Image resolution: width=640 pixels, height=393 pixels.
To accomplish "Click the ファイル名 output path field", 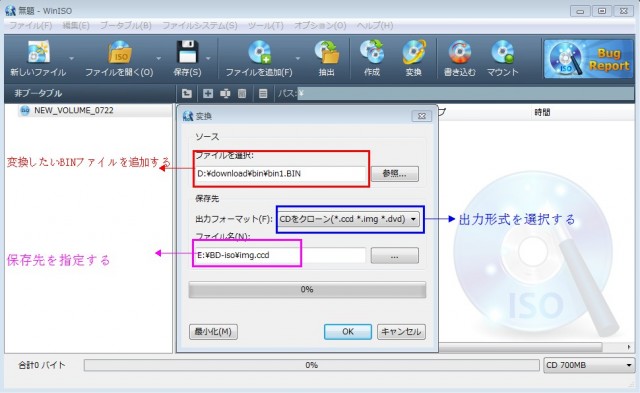I will tap(280, 255).
